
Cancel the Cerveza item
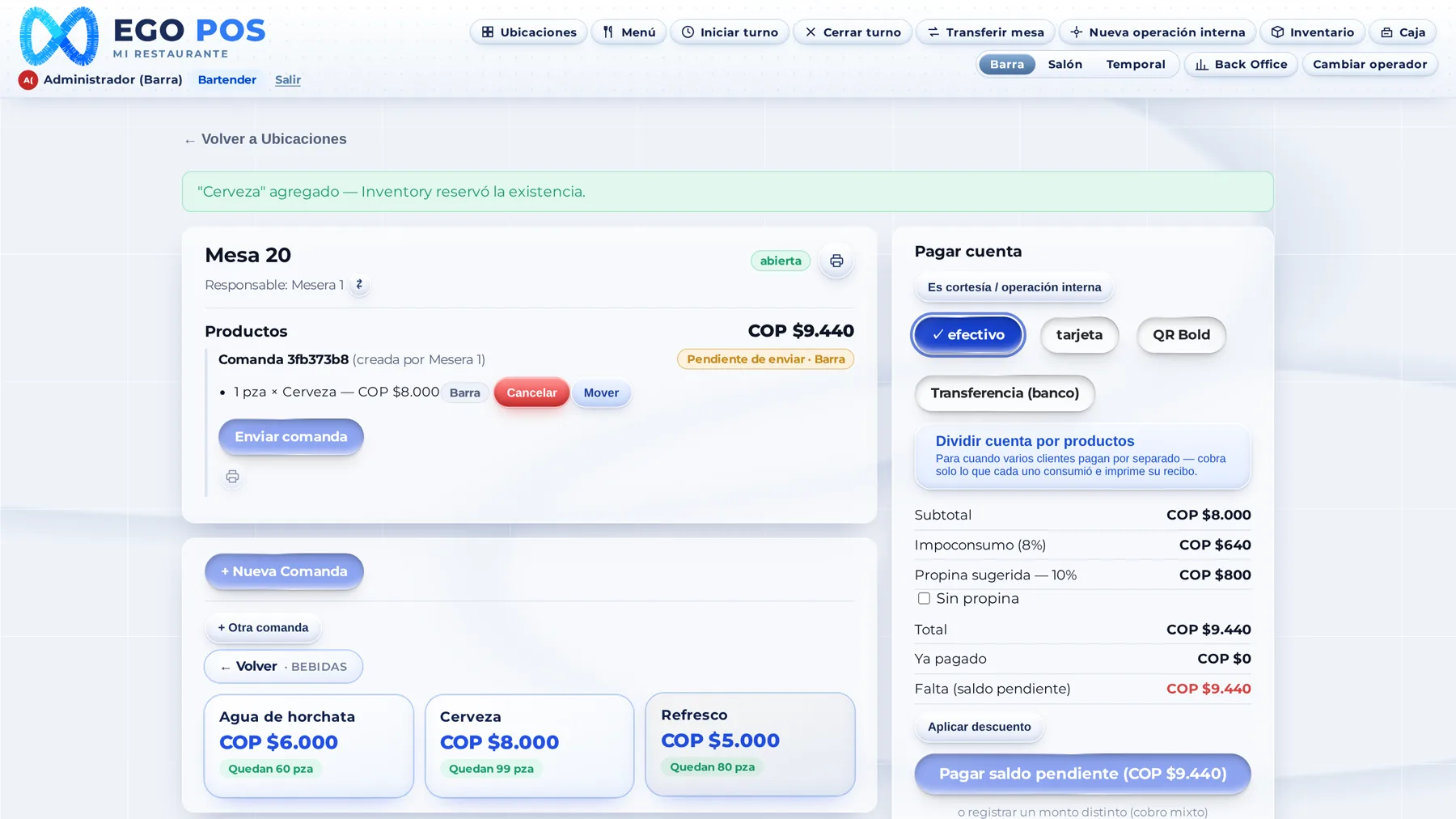[x=531, y=393]
